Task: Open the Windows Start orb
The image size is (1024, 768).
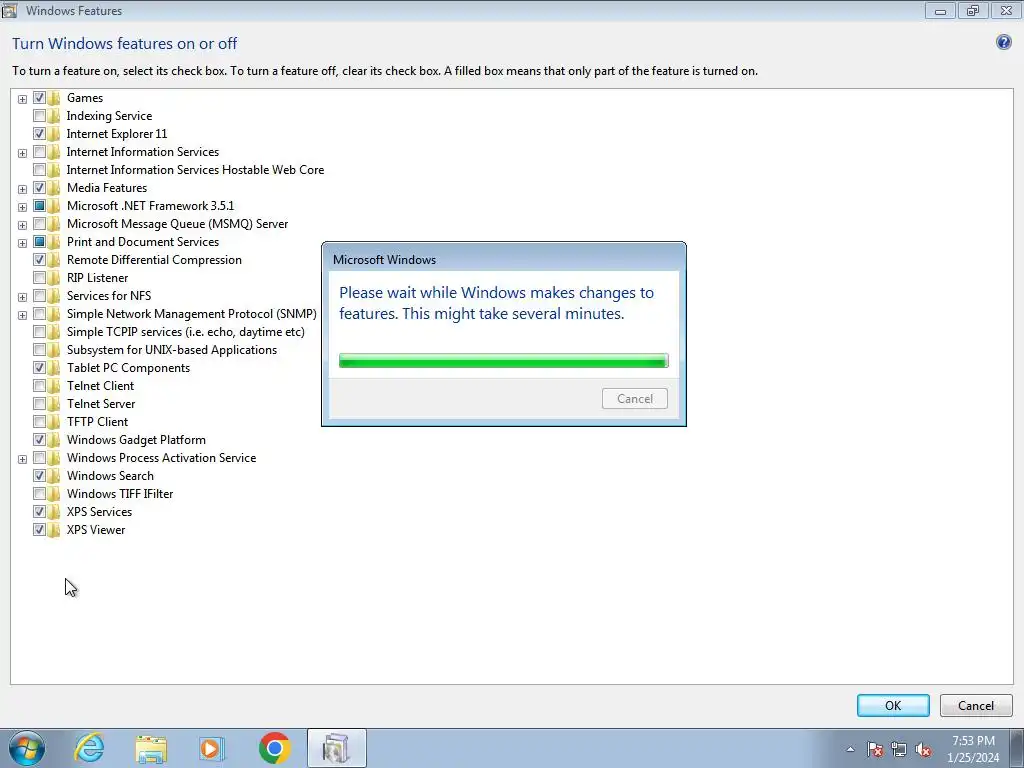Action: pos(27,748)
